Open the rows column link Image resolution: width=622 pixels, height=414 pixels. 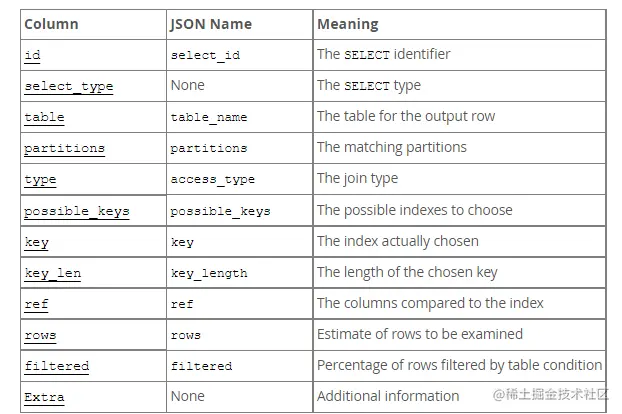tap(40, 335)
